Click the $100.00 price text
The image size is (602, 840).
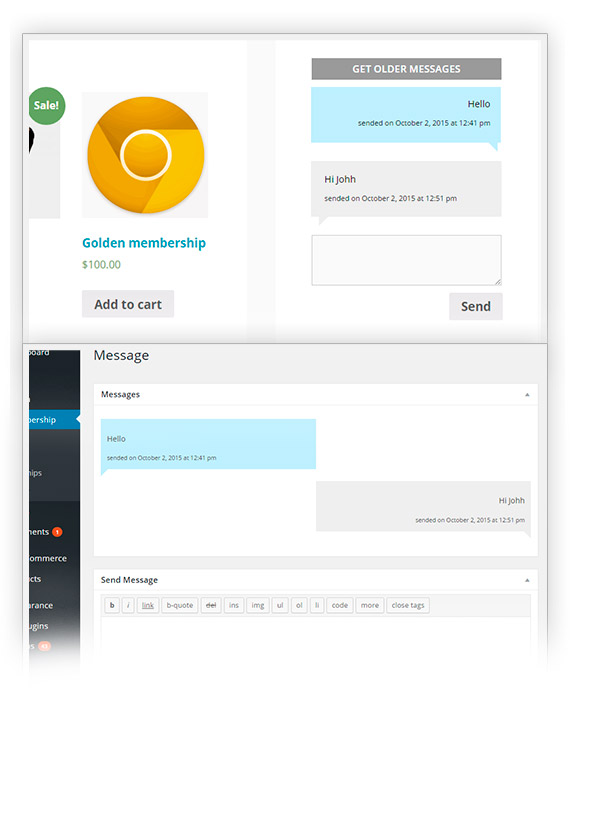[x=101, y=265]
